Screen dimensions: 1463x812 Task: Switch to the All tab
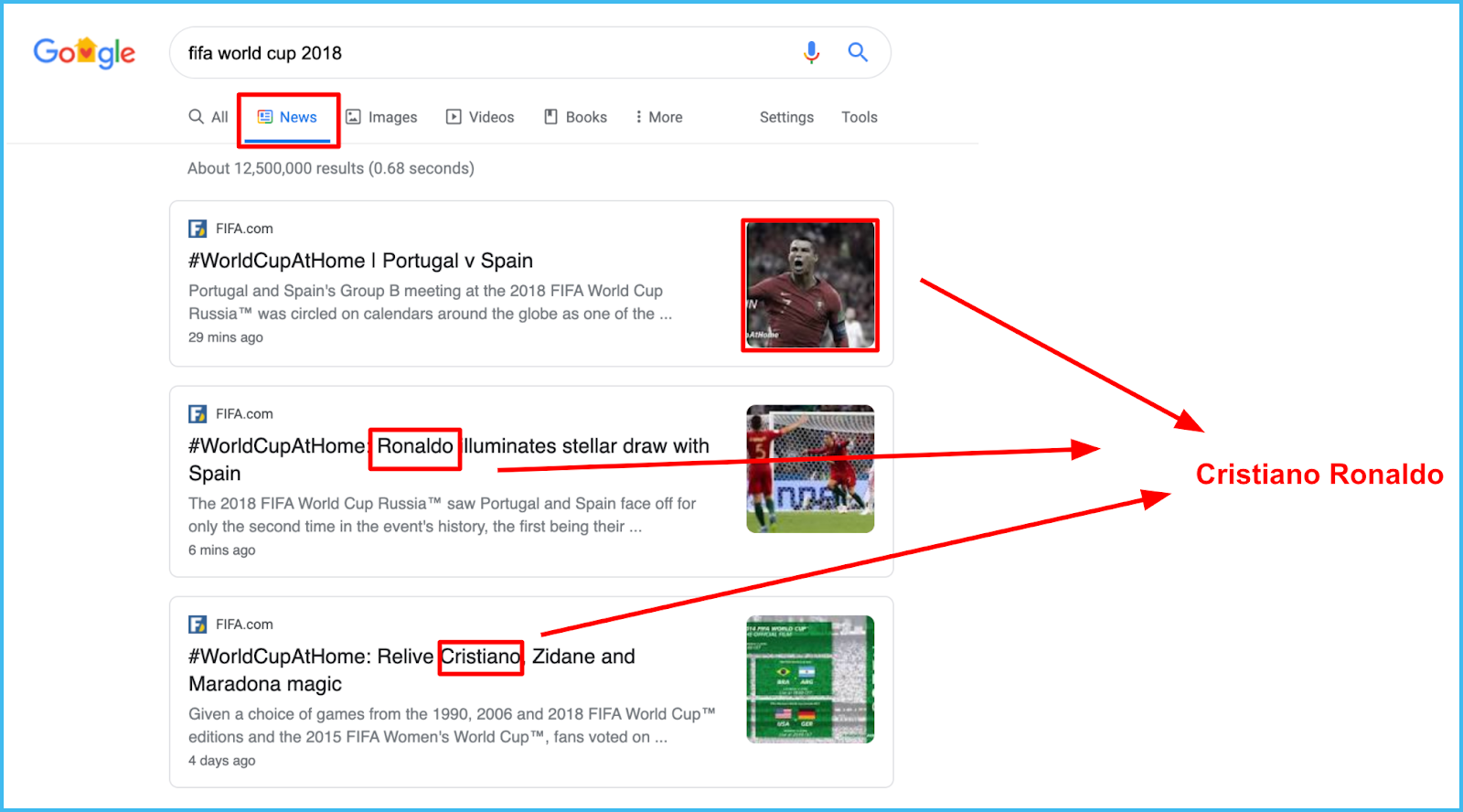coord(208,117)
